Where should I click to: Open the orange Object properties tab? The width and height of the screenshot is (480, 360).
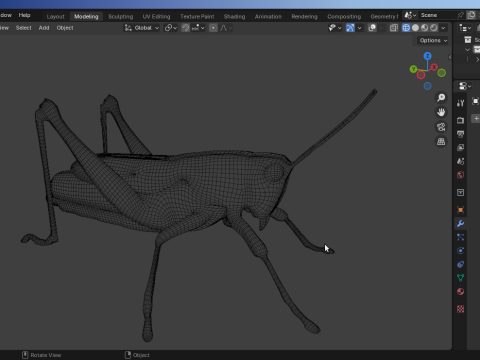(461, 210)
